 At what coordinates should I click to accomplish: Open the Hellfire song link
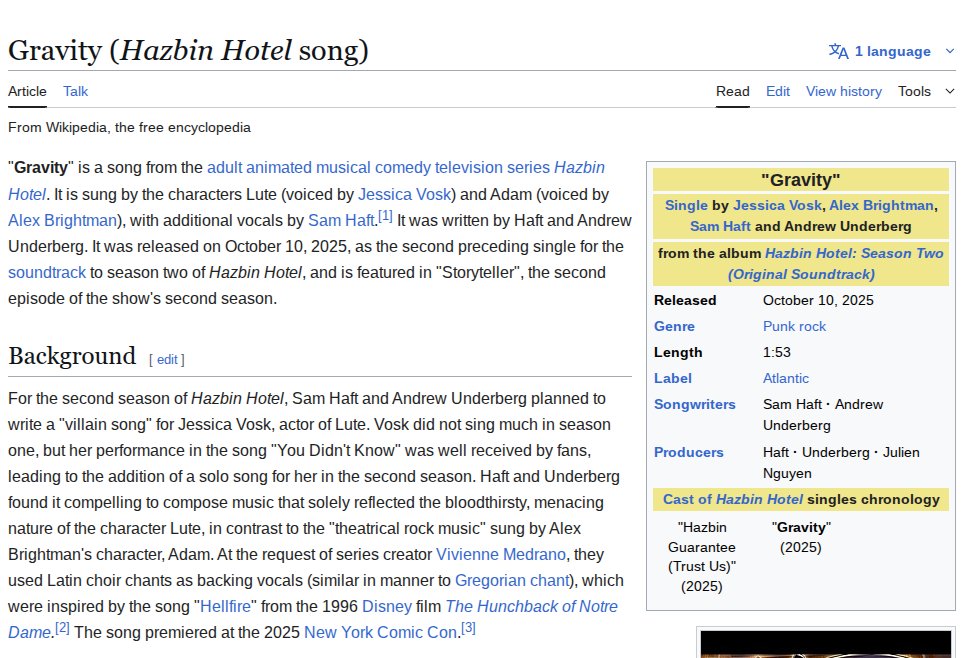coord(225,606)
